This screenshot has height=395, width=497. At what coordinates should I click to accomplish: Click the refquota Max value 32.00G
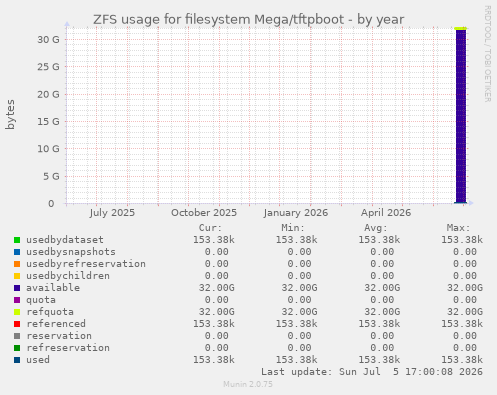click(x=465, y=312)
